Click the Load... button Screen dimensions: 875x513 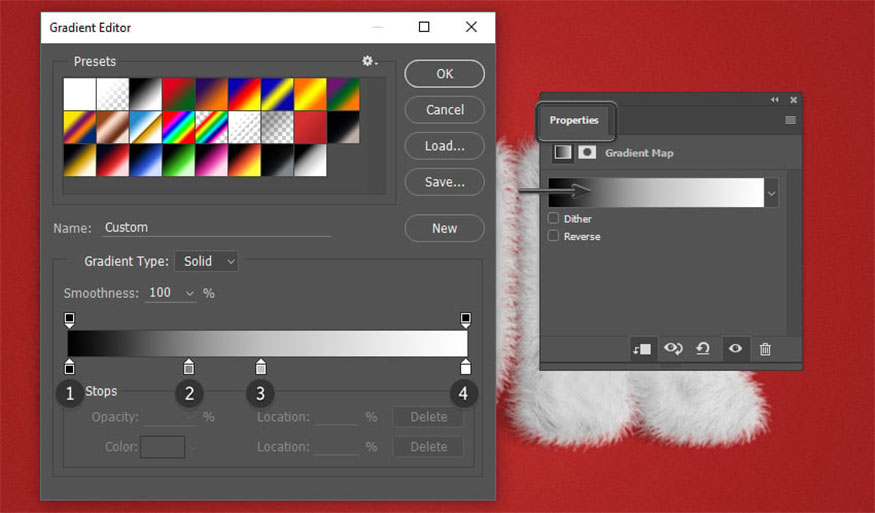(444, 146)
